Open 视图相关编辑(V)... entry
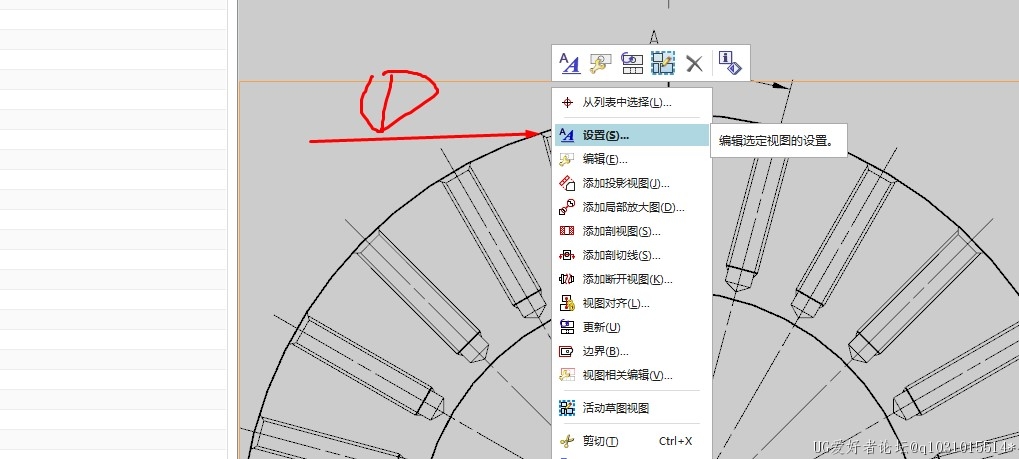This screenshot has height=459, width=1019. 632,375
